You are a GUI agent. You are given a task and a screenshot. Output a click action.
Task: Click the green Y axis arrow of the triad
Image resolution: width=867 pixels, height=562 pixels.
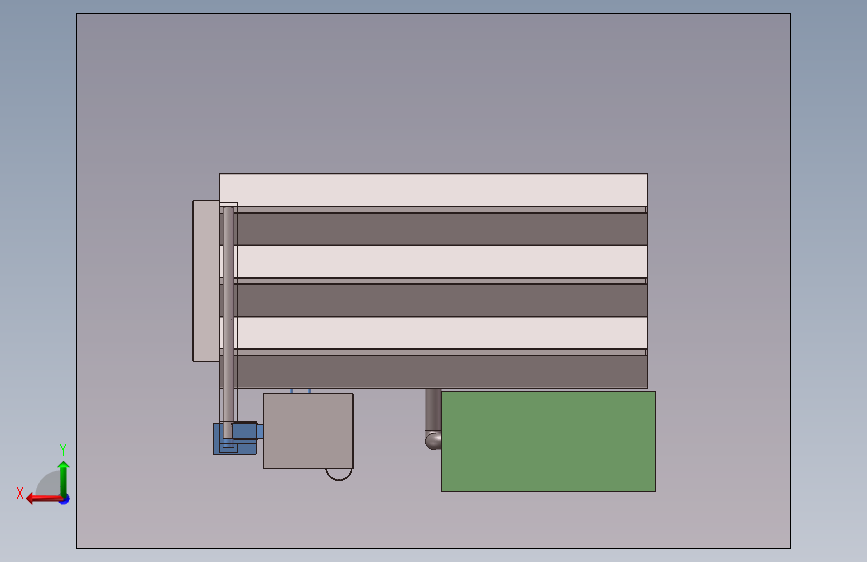64,478
